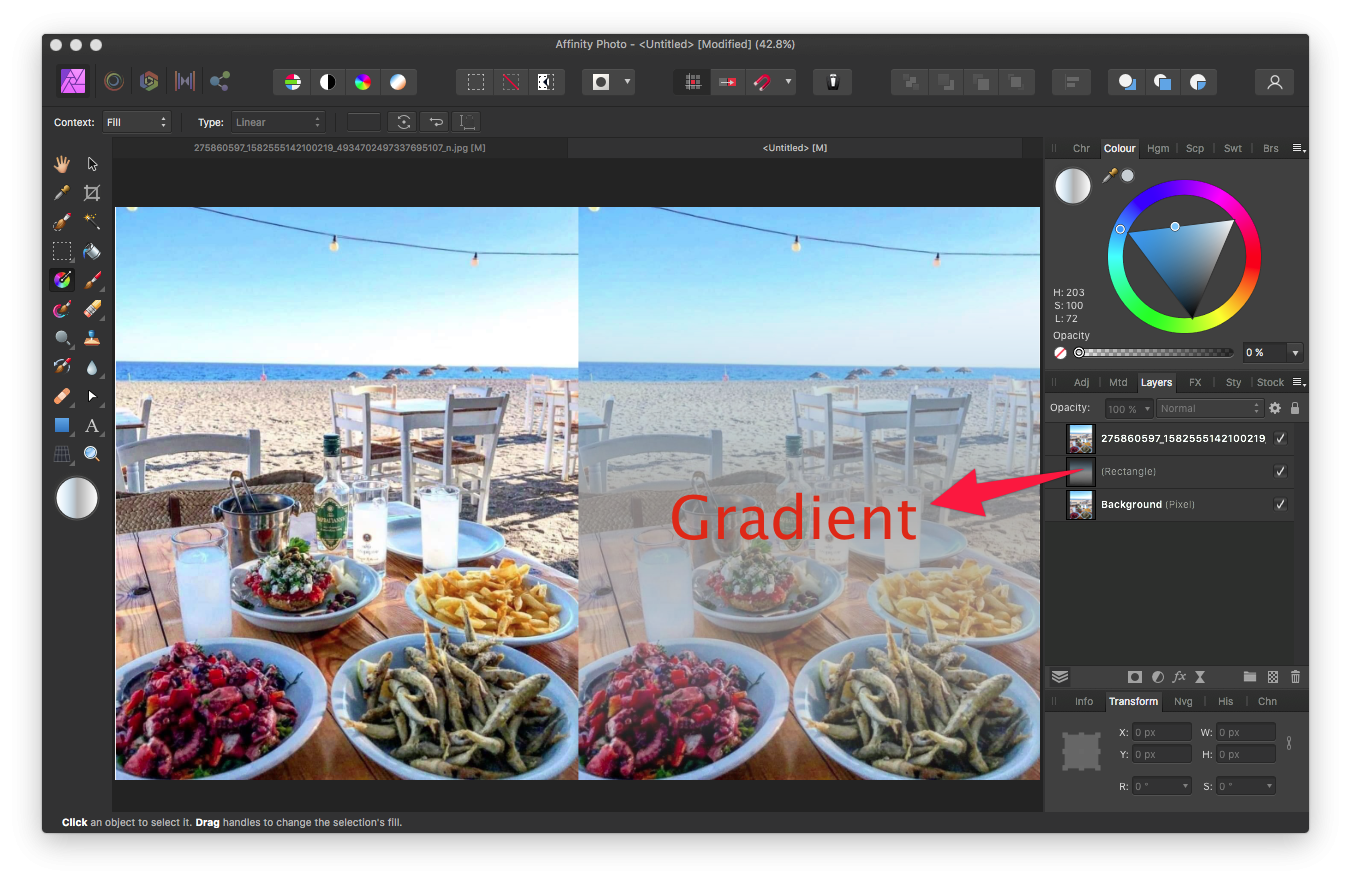
Task: Toggle visibility of the Rectangle layer
Action: click(1281, 471)
